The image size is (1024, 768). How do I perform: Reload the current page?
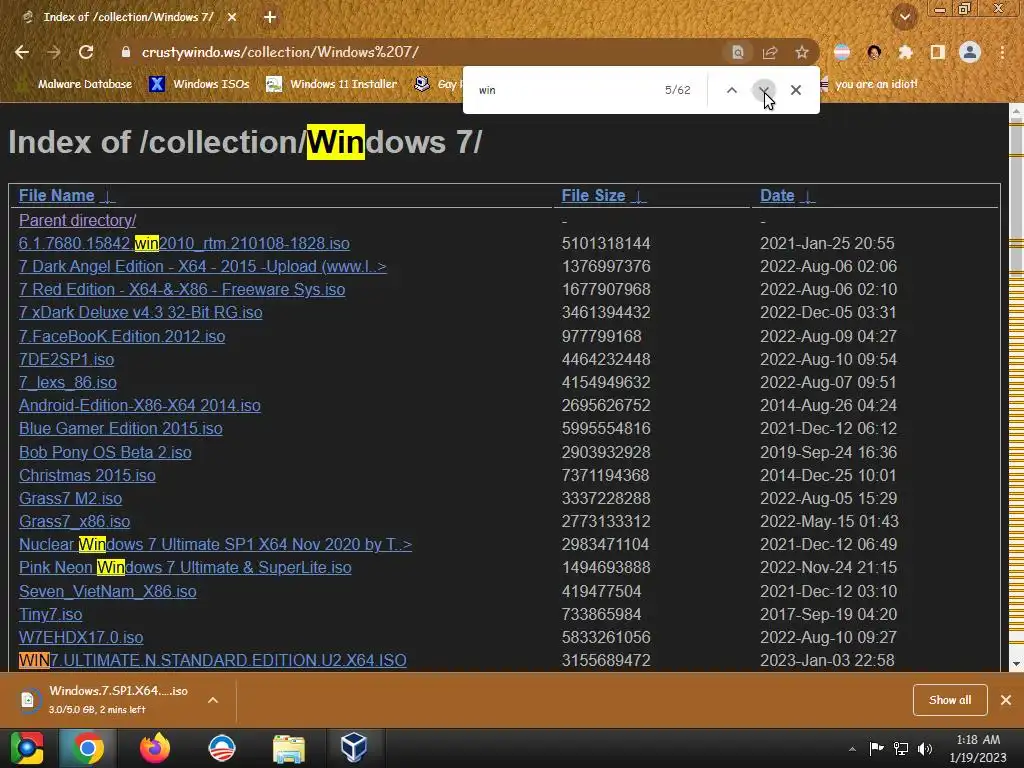coord(86,52)
